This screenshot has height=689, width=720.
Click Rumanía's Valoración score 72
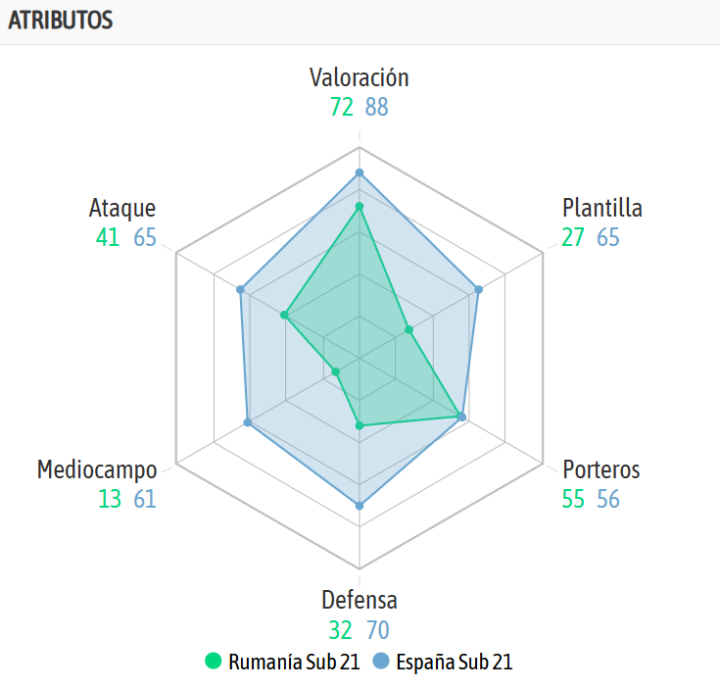342,107
